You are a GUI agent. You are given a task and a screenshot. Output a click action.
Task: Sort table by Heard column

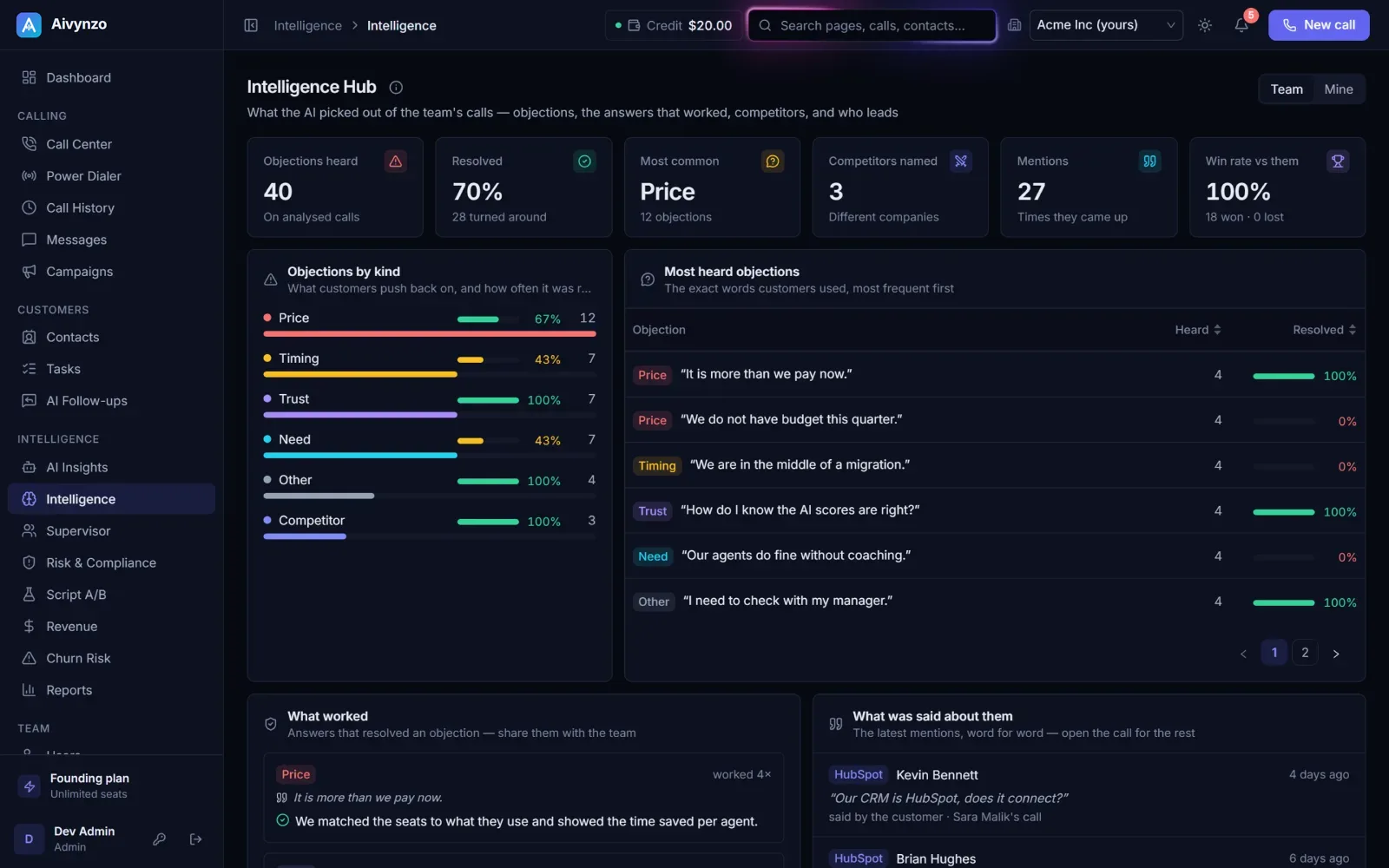[1197, 330]
